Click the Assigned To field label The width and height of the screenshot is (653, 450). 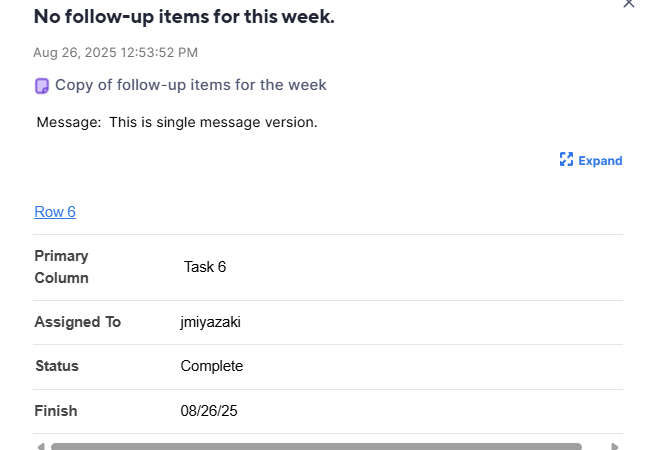[x=77, y=322]
